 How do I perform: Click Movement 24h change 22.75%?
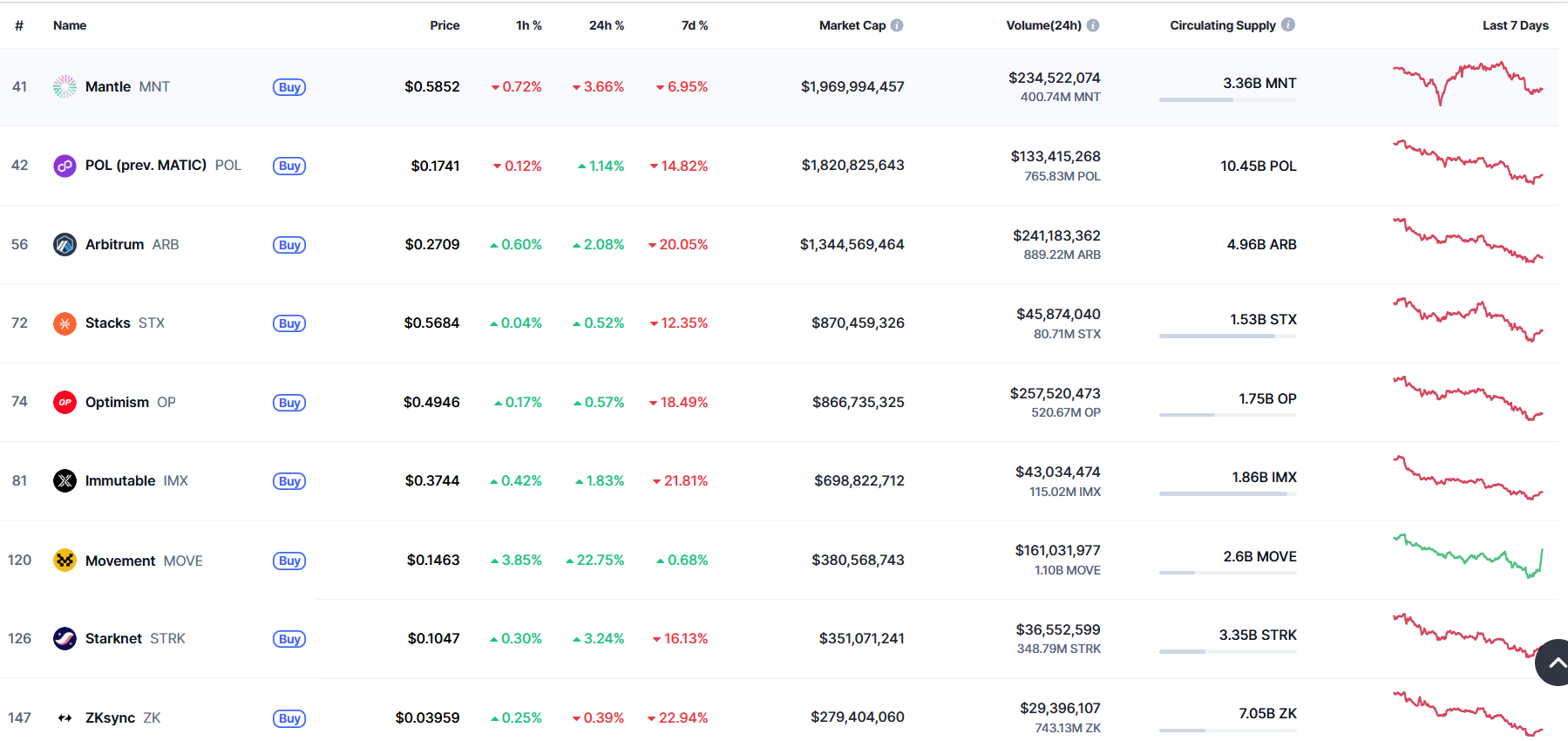click(595, 560)
